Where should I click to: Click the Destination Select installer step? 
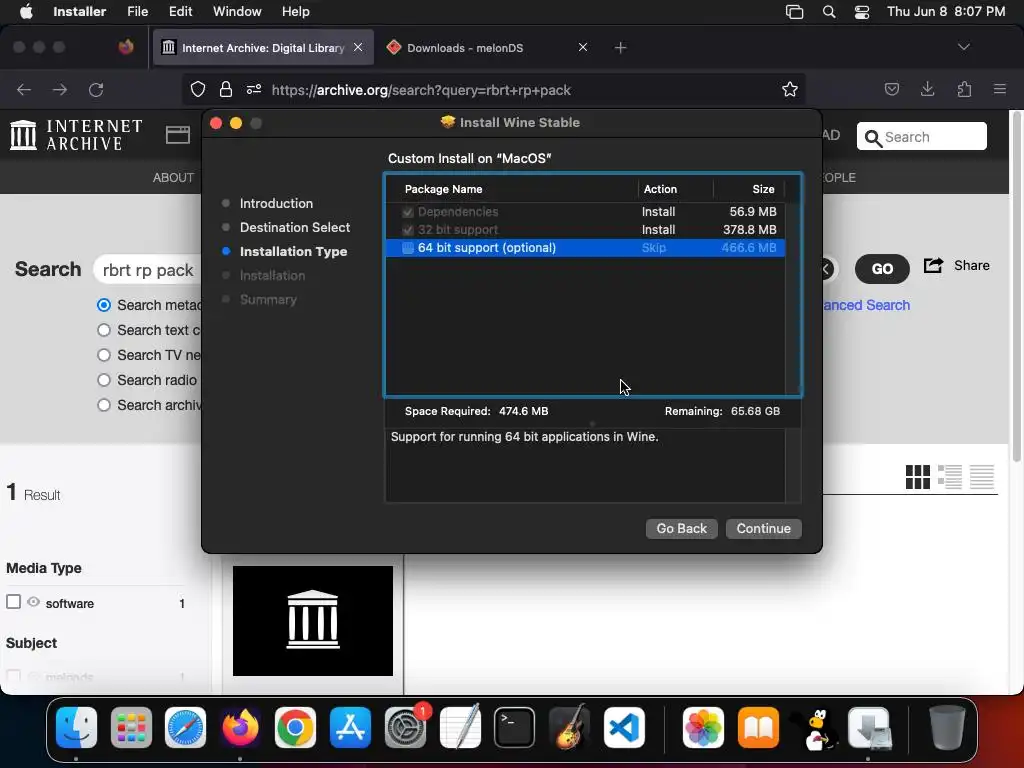pyautogui.click(x=295, y=227)
